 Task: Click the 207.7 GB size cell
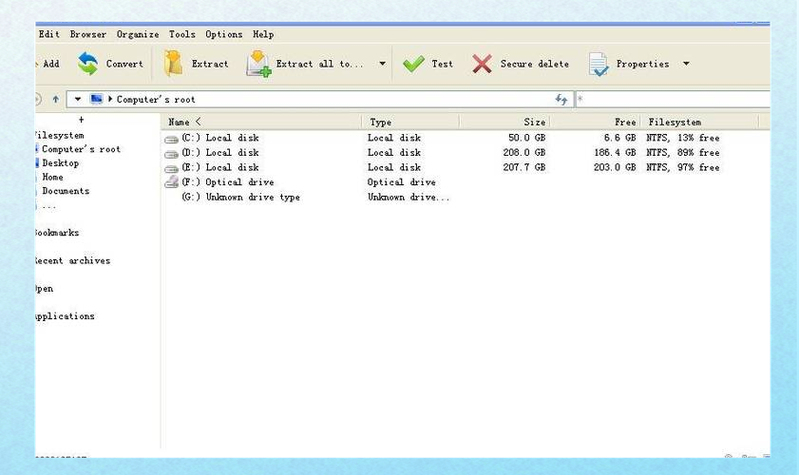(524, 167)
